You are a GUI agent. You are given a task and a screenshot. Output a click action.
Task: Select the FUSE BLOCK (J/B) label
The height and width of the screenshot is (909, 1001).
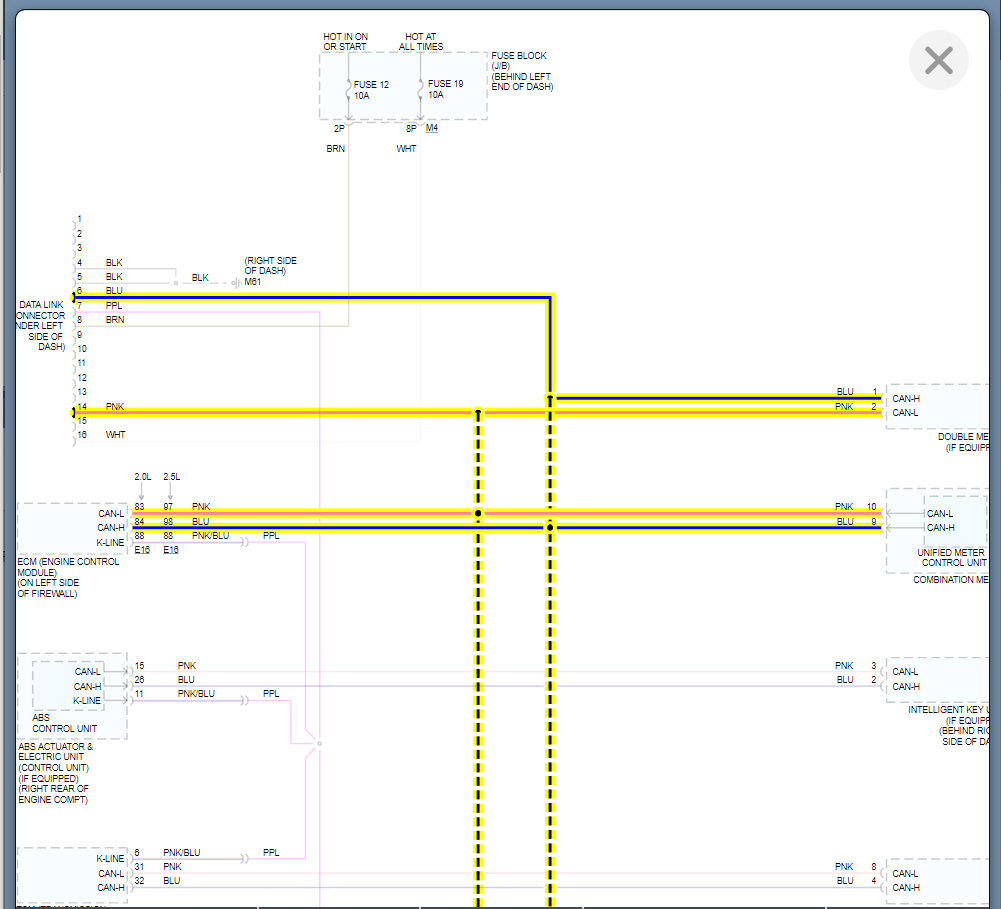[x=522, y=71]
